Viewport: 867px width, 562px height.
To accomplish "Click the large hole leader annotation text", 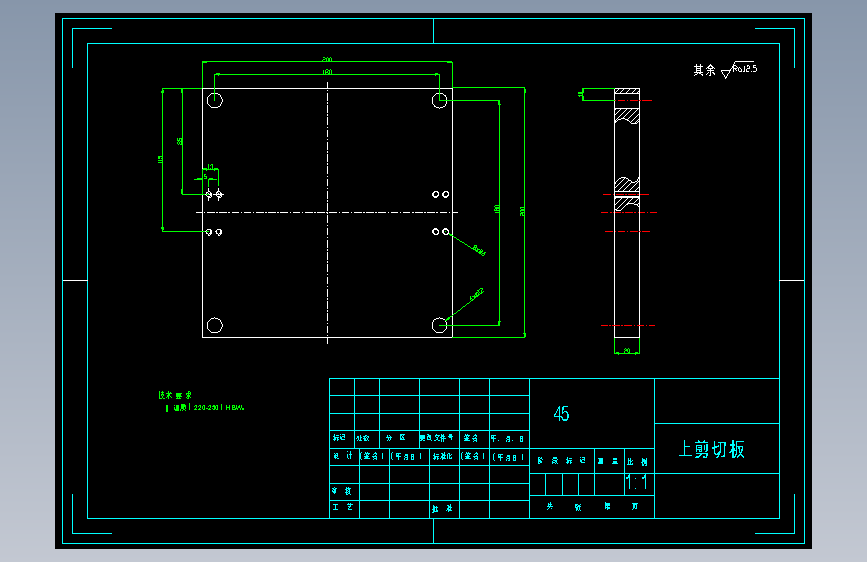I will click(476, 295).
